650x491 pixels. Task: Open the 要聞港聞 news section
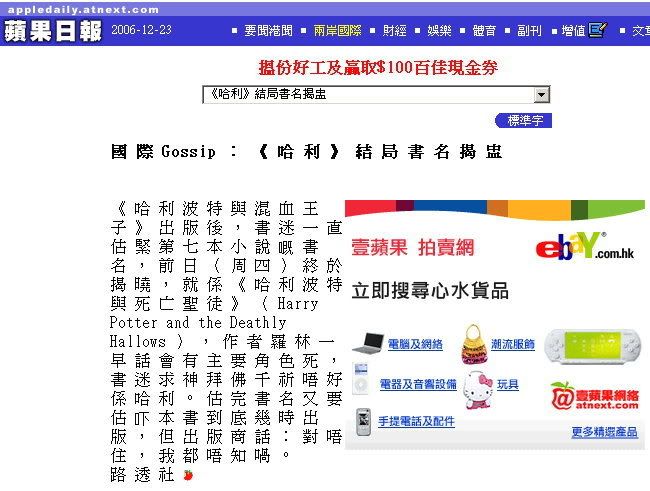[268, 30]
